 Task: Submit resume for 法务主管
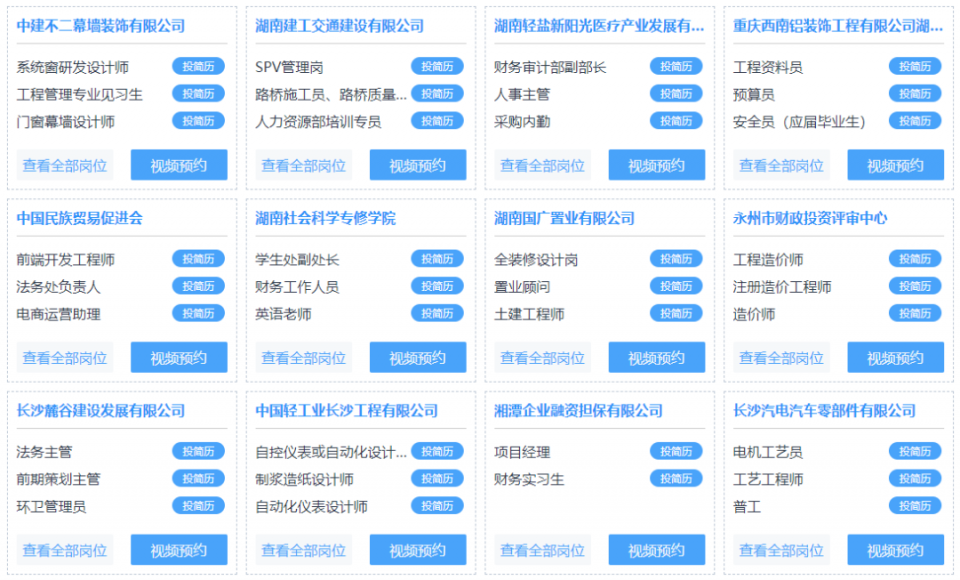pyautogui.click(x=198, y=451)
